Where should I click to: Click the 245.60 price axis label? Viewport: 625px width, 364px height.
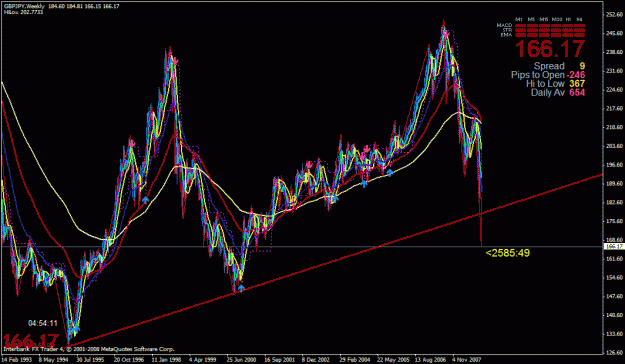click(613, 33)
